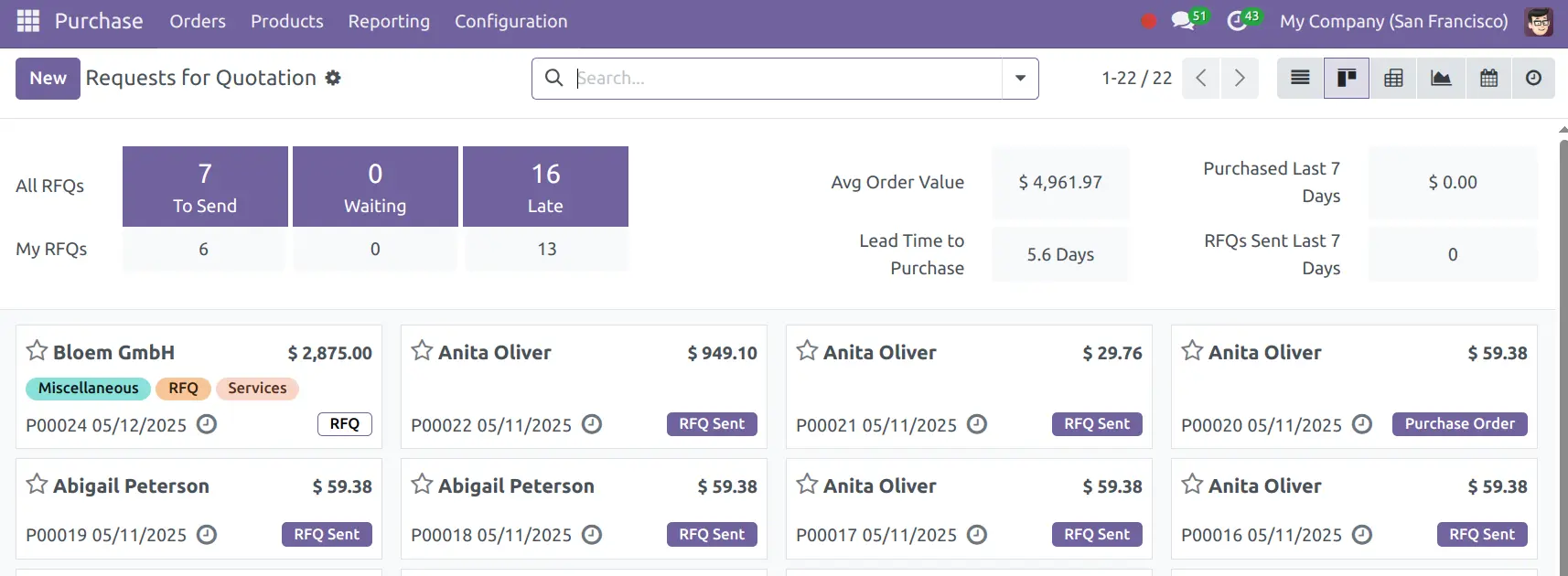The width and height of the screenshot is (1568, 576).
Task: Expand the search options dropdown arrow
Action: [1020, 79]
